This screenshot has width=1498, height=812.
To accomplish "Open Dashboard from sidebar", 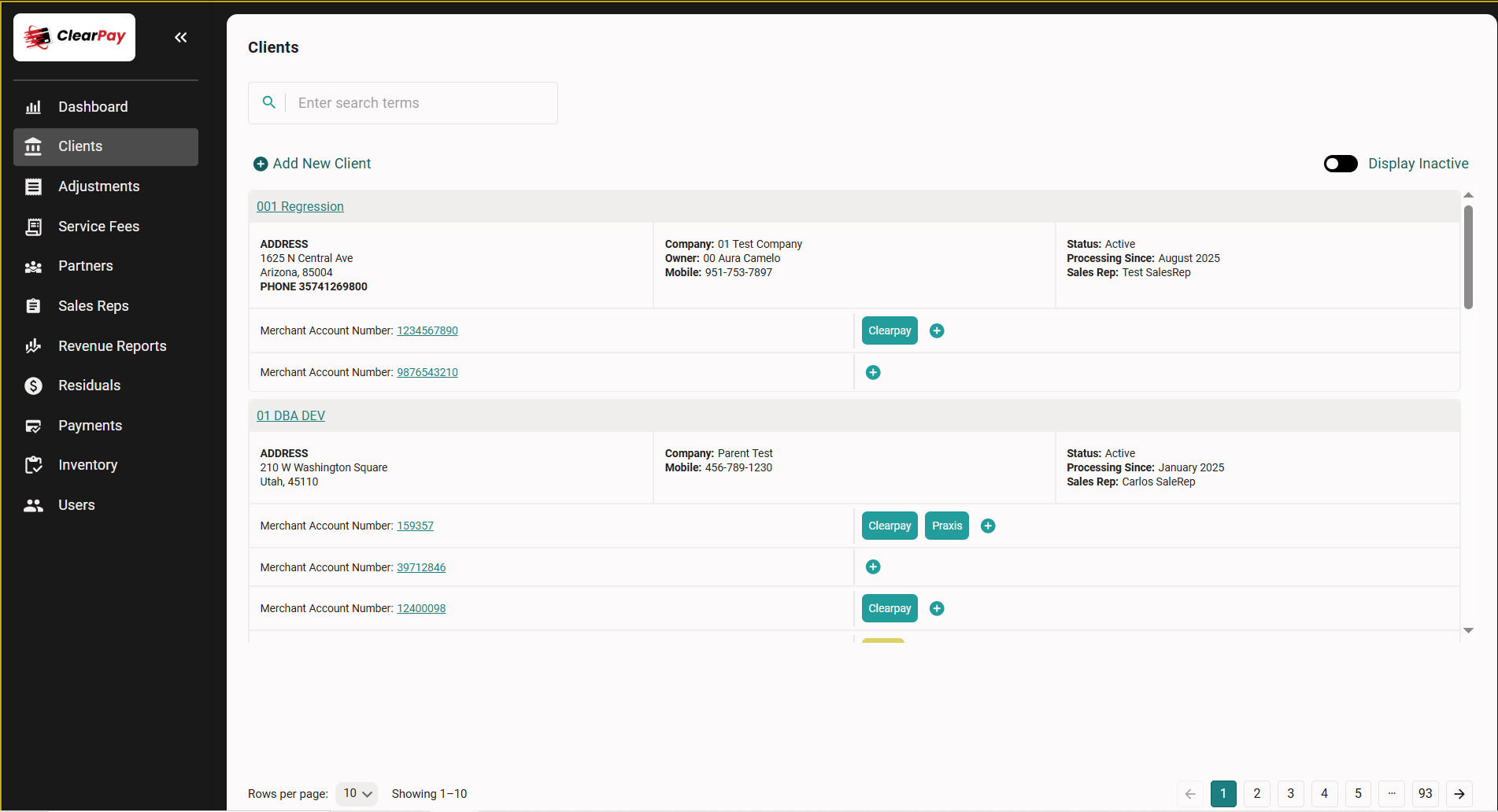I will coord(93,106).
